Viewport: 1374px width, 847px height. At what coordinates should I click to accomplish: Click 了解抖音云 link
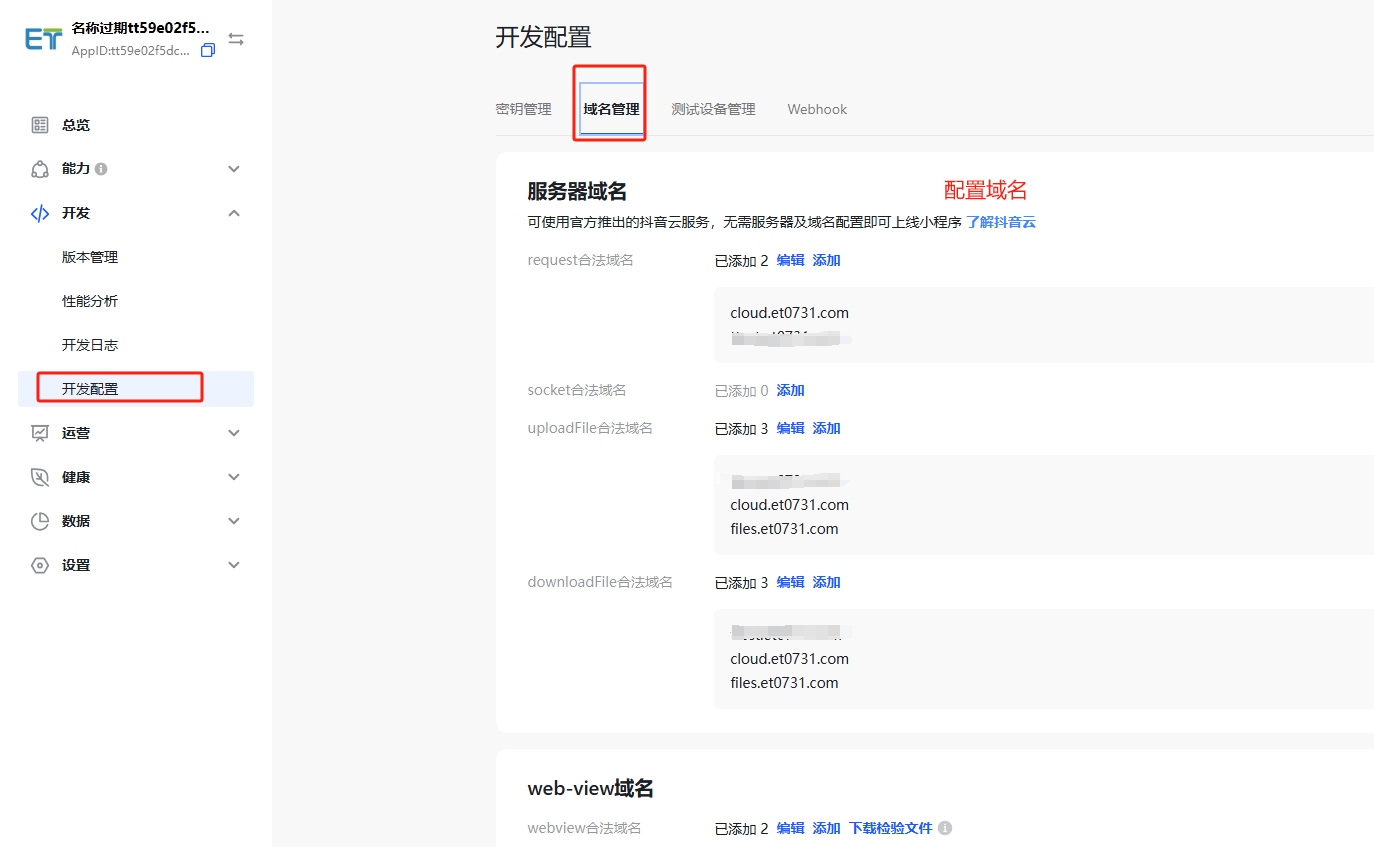(1000, 222)
